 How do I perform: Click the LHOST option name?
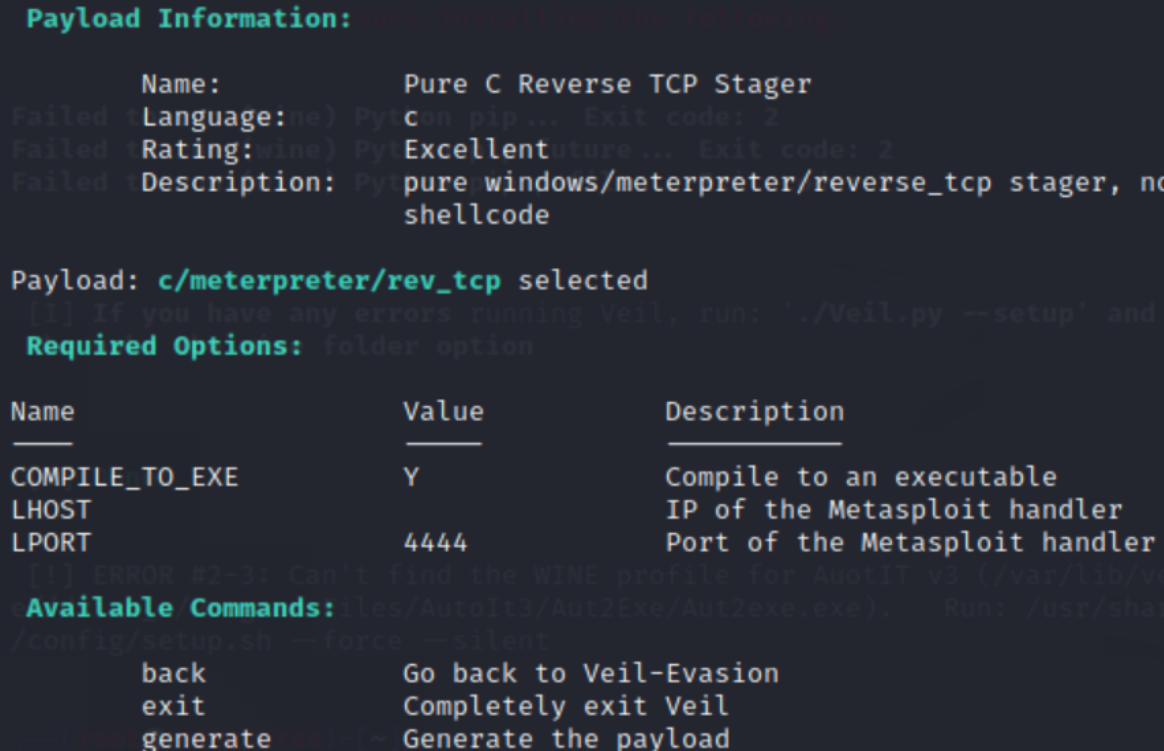50,510
